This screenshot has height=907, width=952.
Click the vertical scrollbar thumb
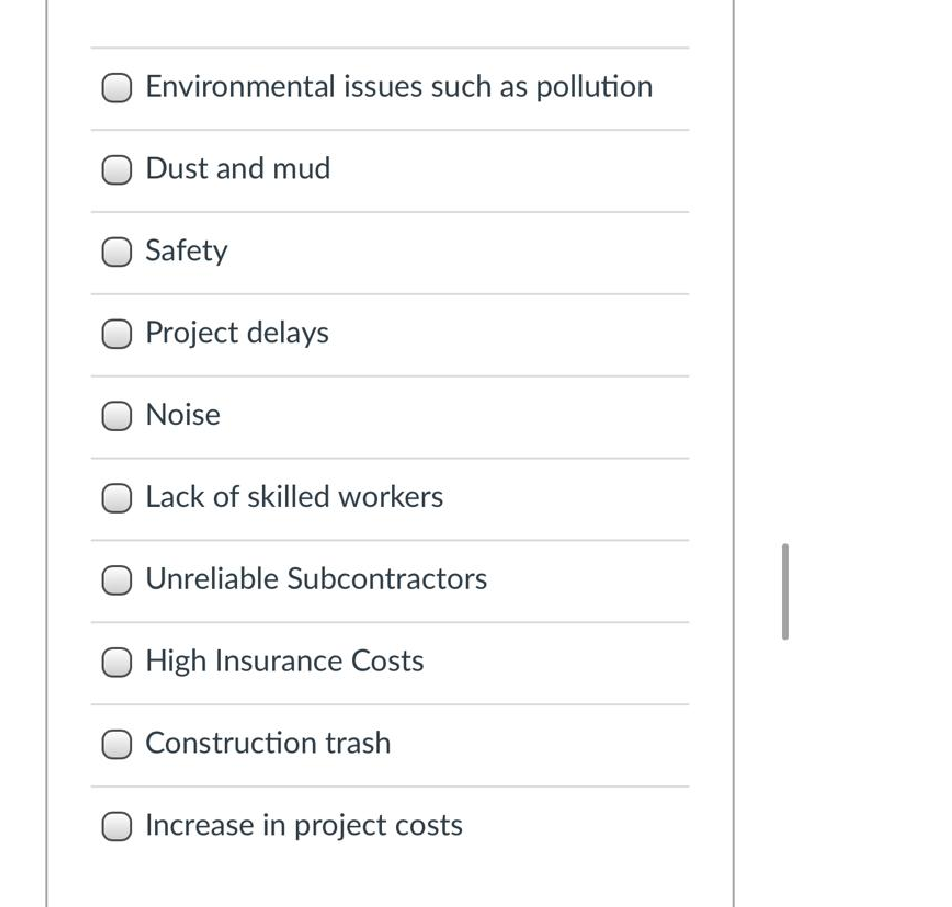click(785, 591)
